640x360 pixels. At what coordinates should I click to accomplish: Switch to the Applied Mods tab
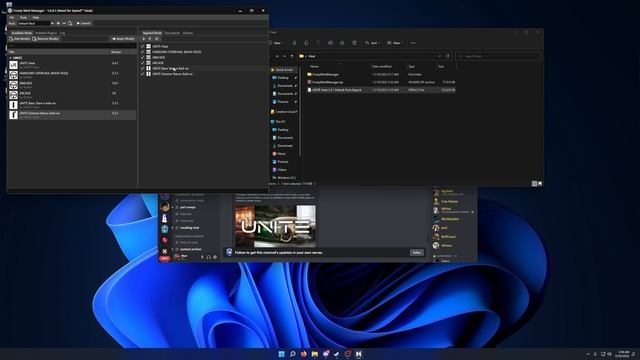(152, 33)
